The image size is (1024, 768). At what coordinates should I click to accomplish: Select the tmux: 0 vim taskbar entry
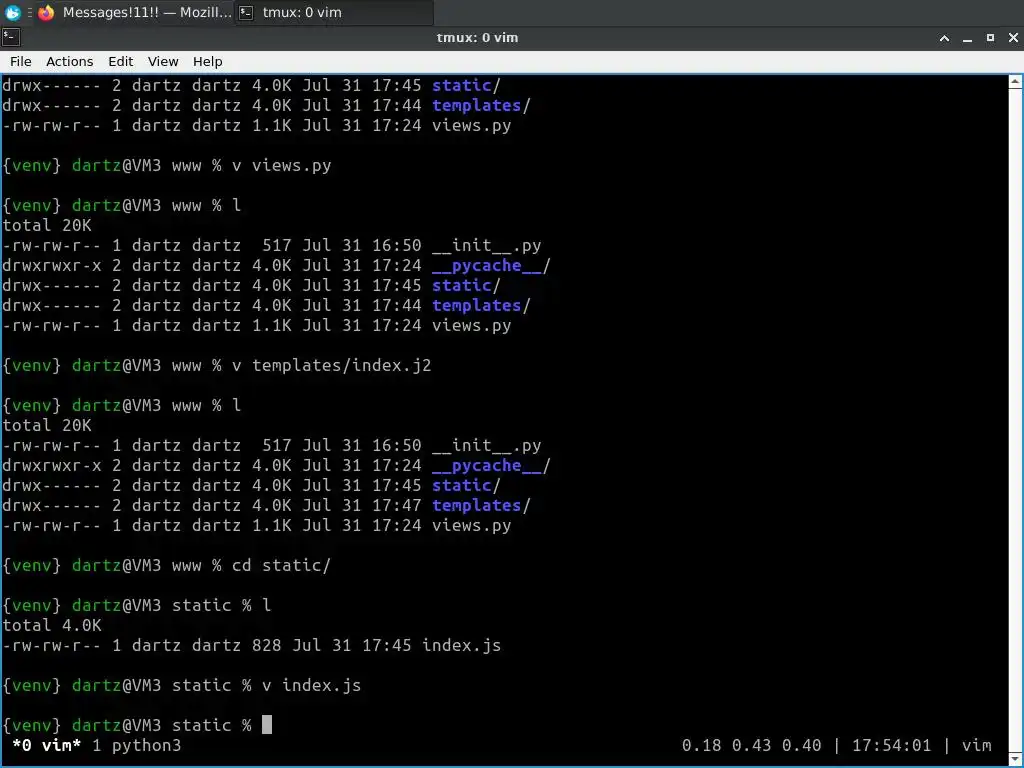pos(334,12)
